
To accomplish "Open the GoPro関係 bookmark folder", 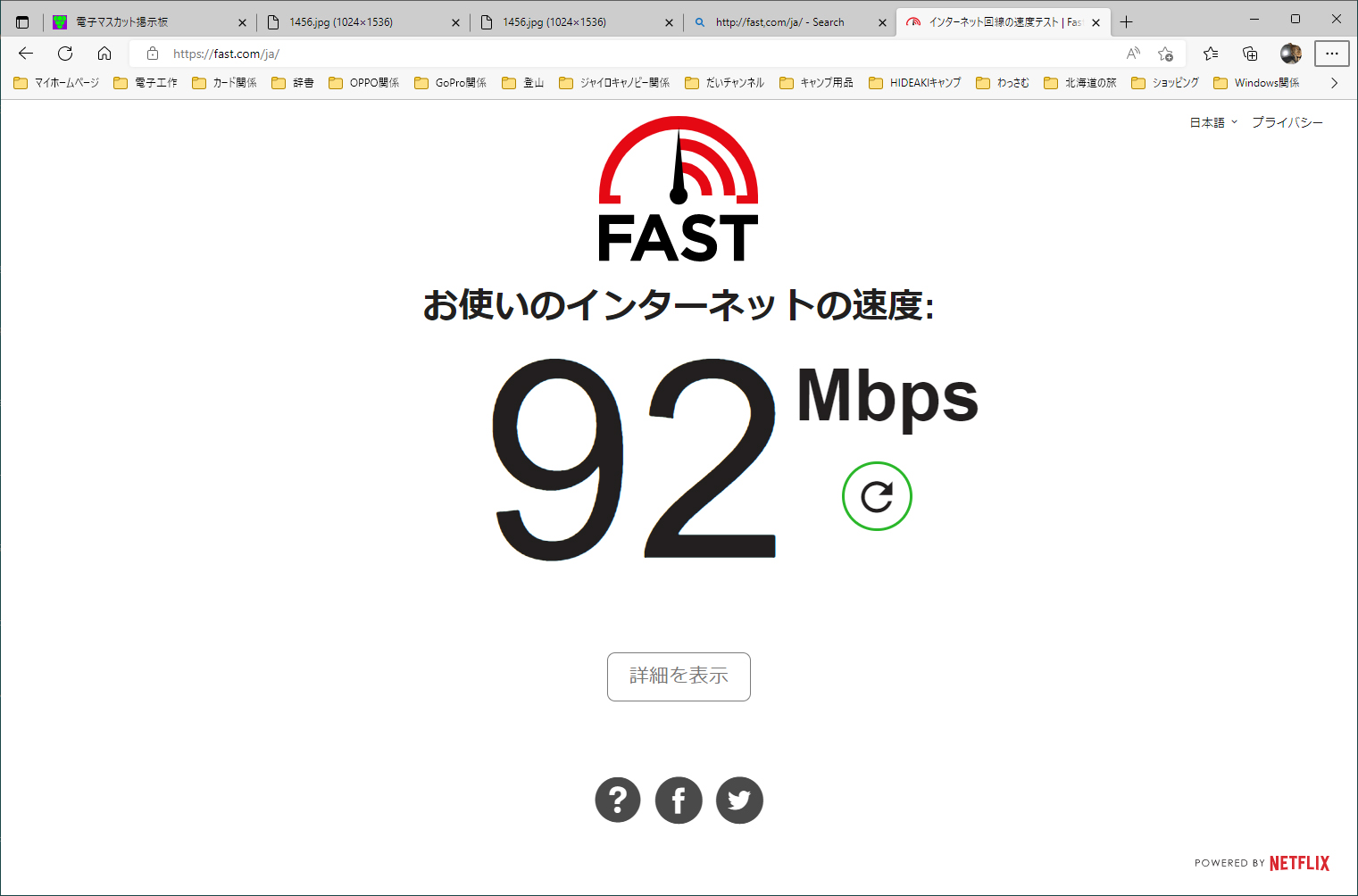I will tap(451, 83).
